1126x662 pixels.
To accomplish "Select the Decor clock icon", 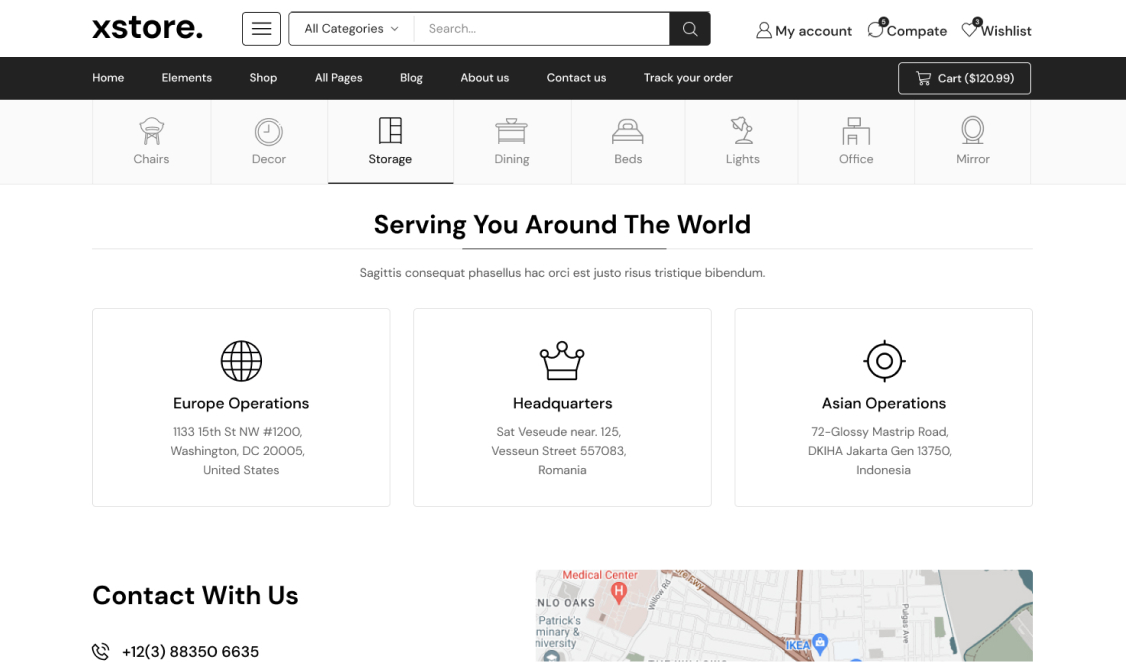I will (268, 131).
